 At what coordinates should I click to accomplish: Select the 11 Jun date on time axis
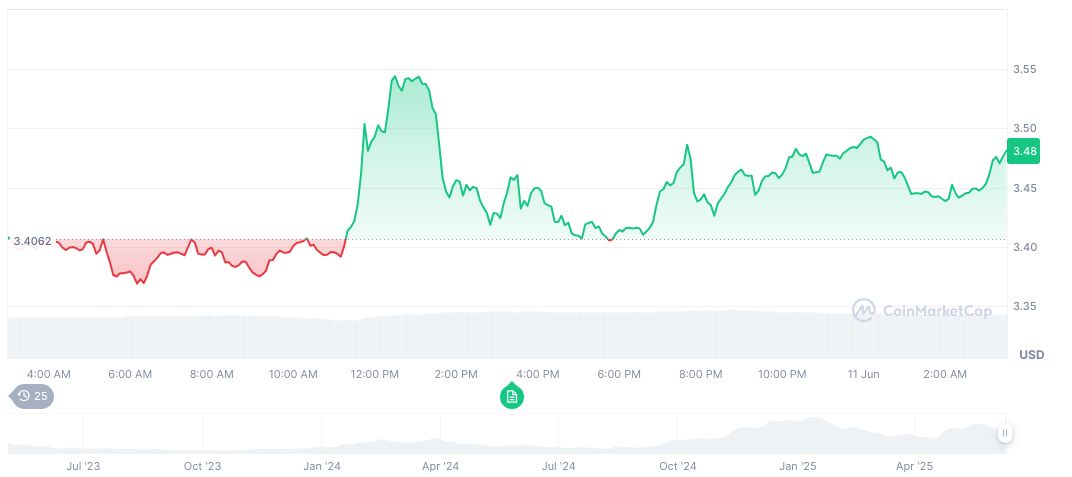click(863, 374)
